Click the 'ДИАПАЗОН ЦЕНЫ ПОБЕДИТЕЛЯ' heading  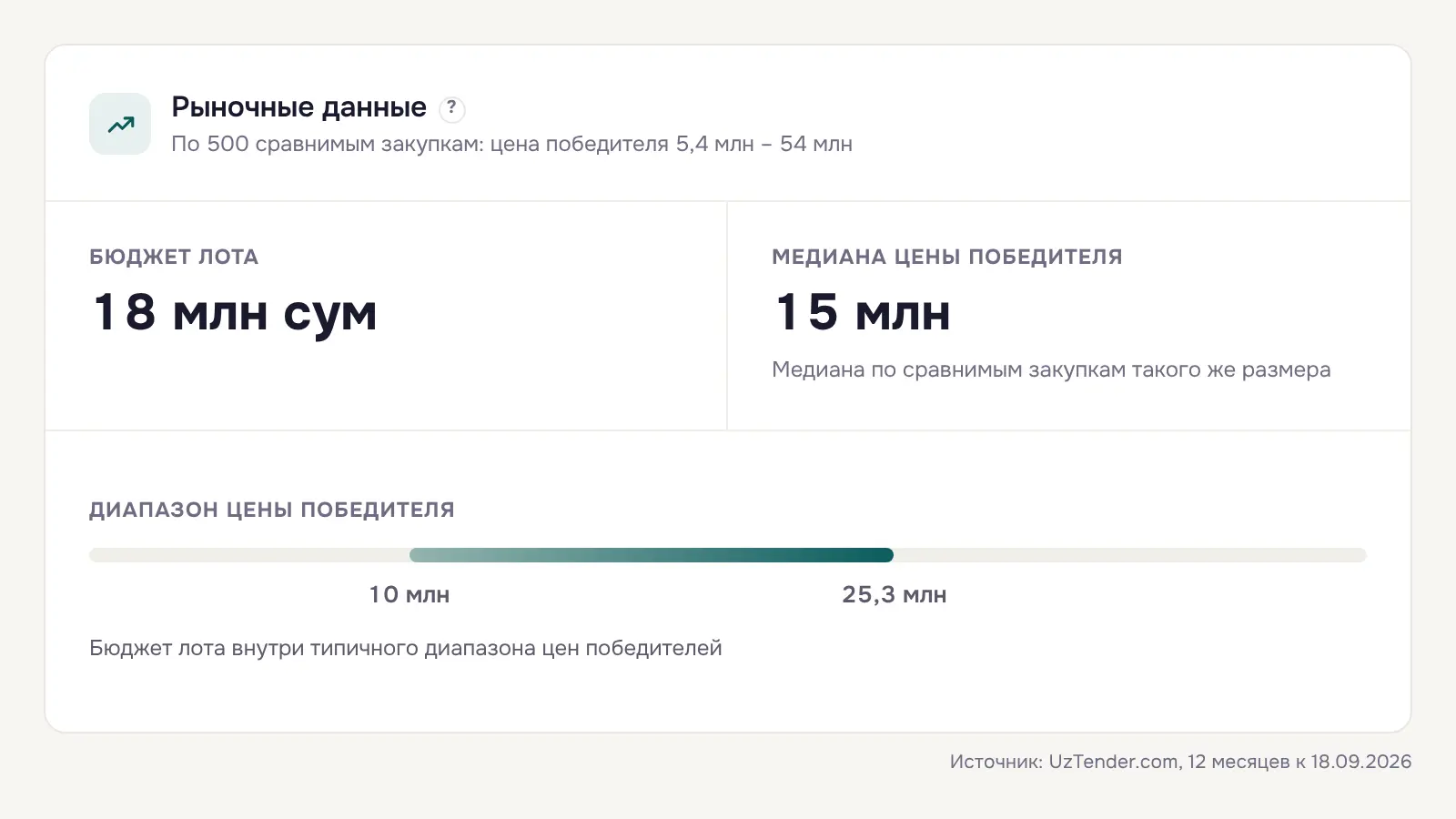click(272, 510)
